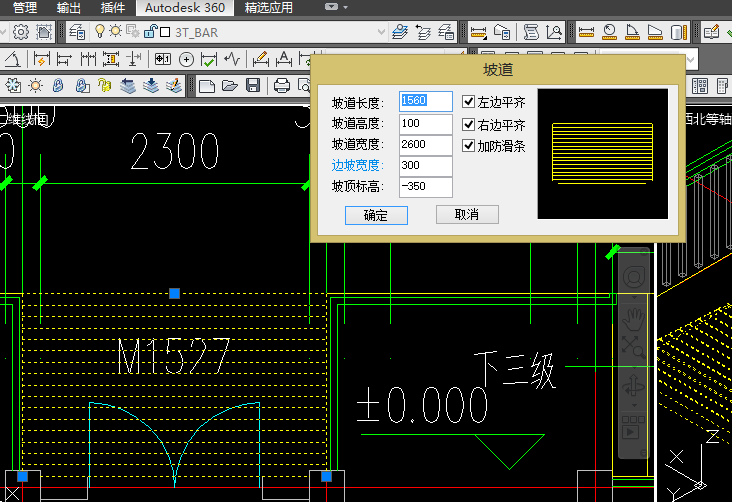Toggle the layer lock padlock icon
Image resolution: width=732 pixels, height=502 pixels.
(x=150, y=31)
